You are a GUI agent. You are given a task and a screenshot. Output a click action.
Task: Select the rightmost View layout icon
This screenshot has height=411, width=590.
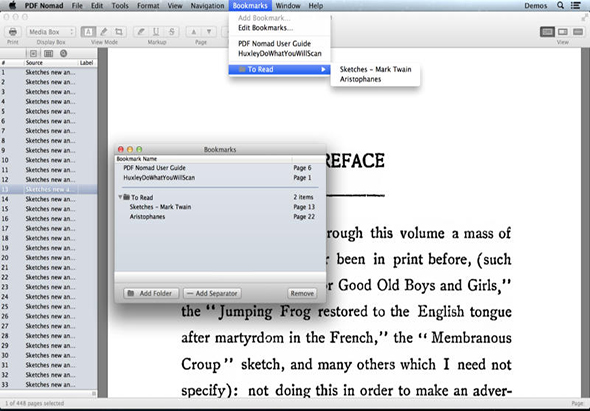coord(578,32)
